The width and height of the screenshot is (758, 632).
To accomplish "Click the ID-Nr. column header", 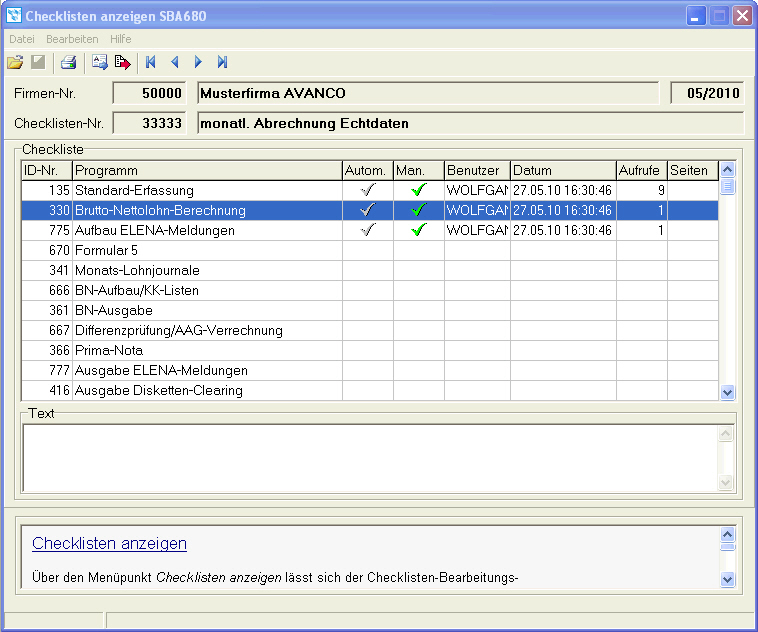I will point(47,170).
